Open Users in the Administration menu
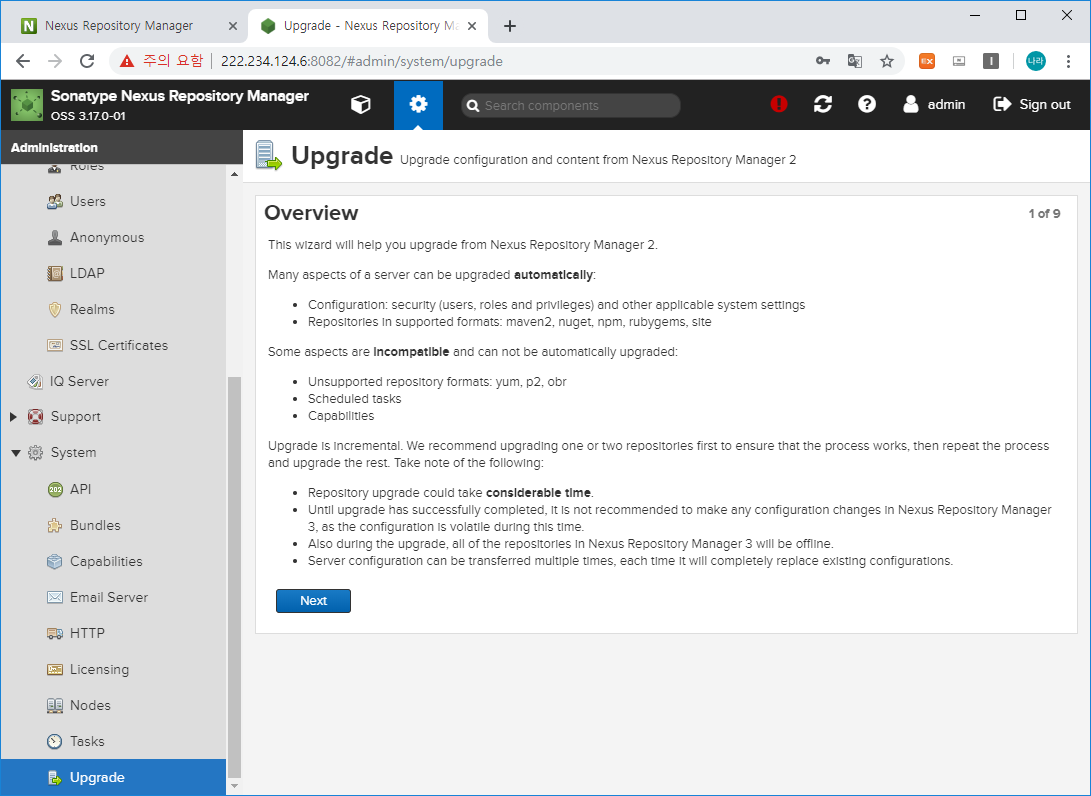The width and height of the screenshot is (1091, 796). (x=88, y=201)
